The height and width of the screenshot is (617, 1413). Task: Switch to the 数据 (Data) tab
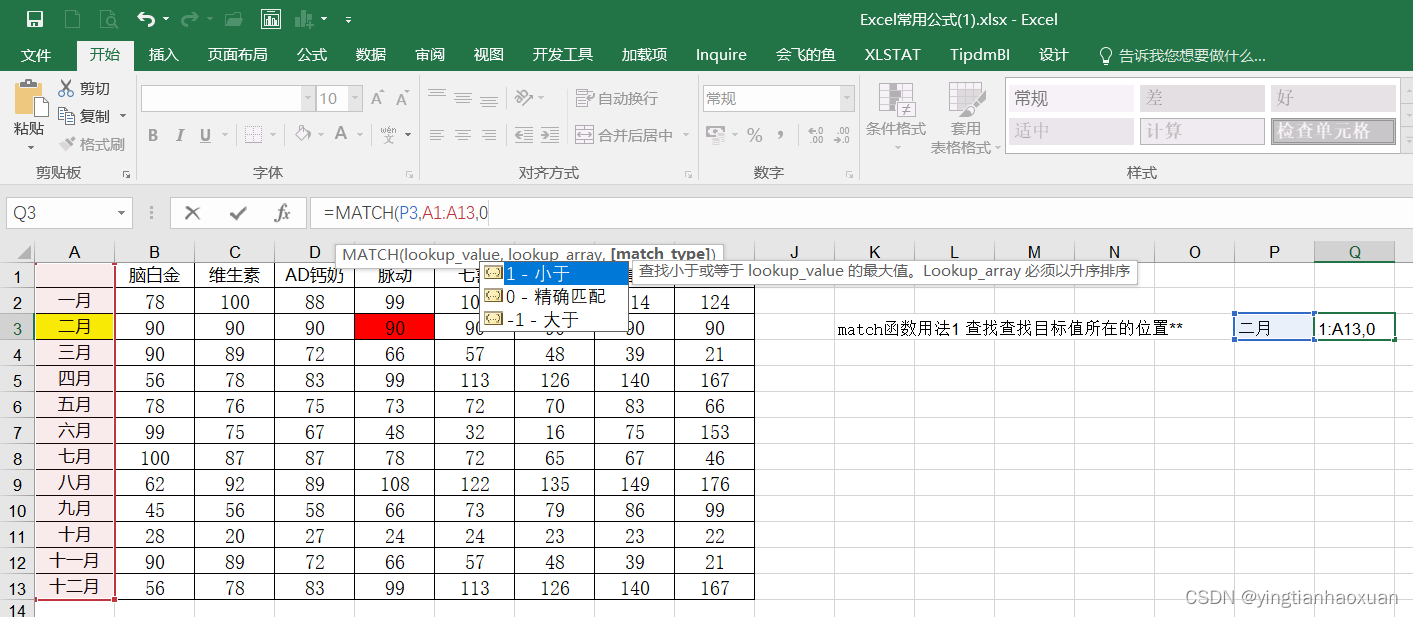click(371, 55)
